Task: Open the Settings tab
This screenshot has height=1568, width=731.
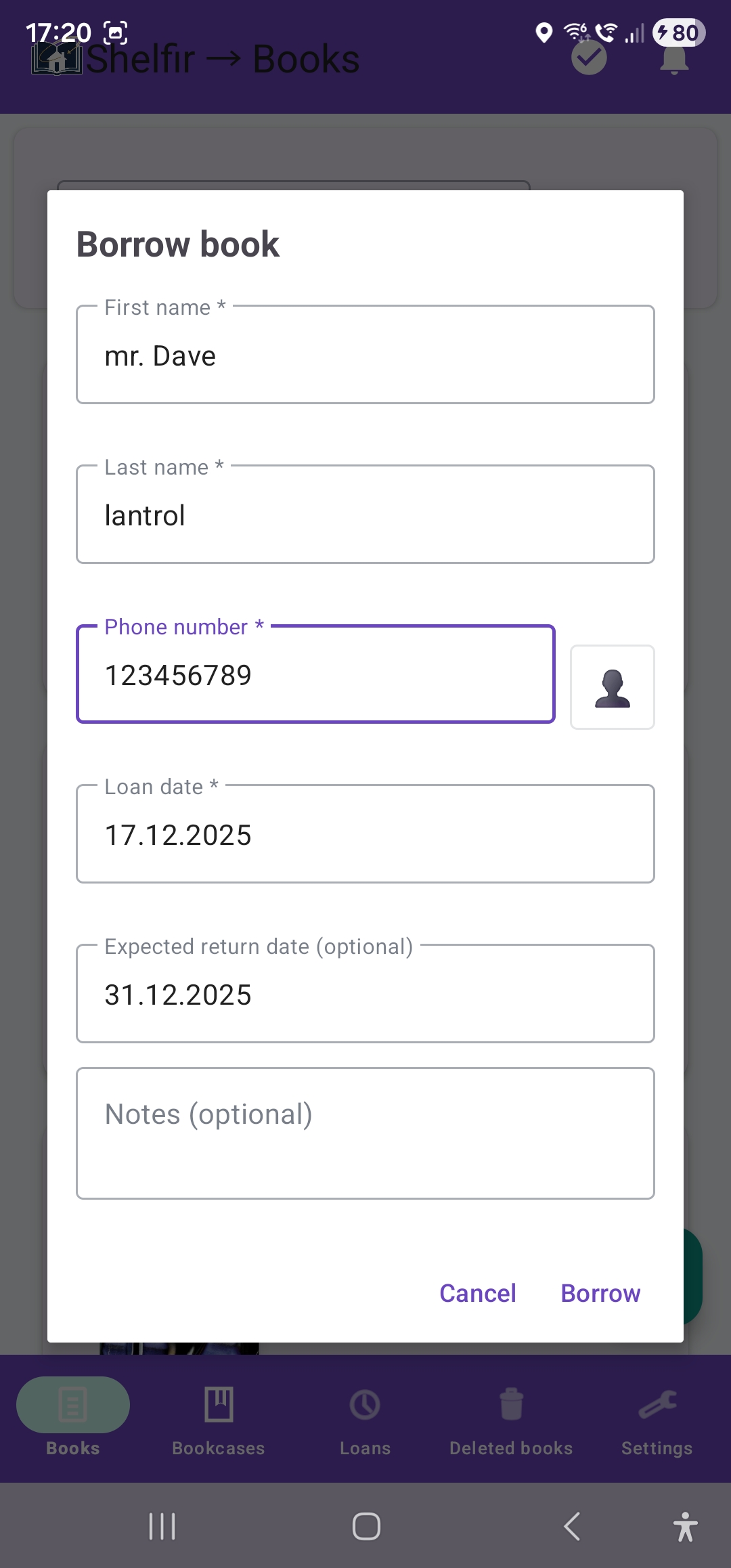Action: pyautogui.click(x=657, y=1420)
